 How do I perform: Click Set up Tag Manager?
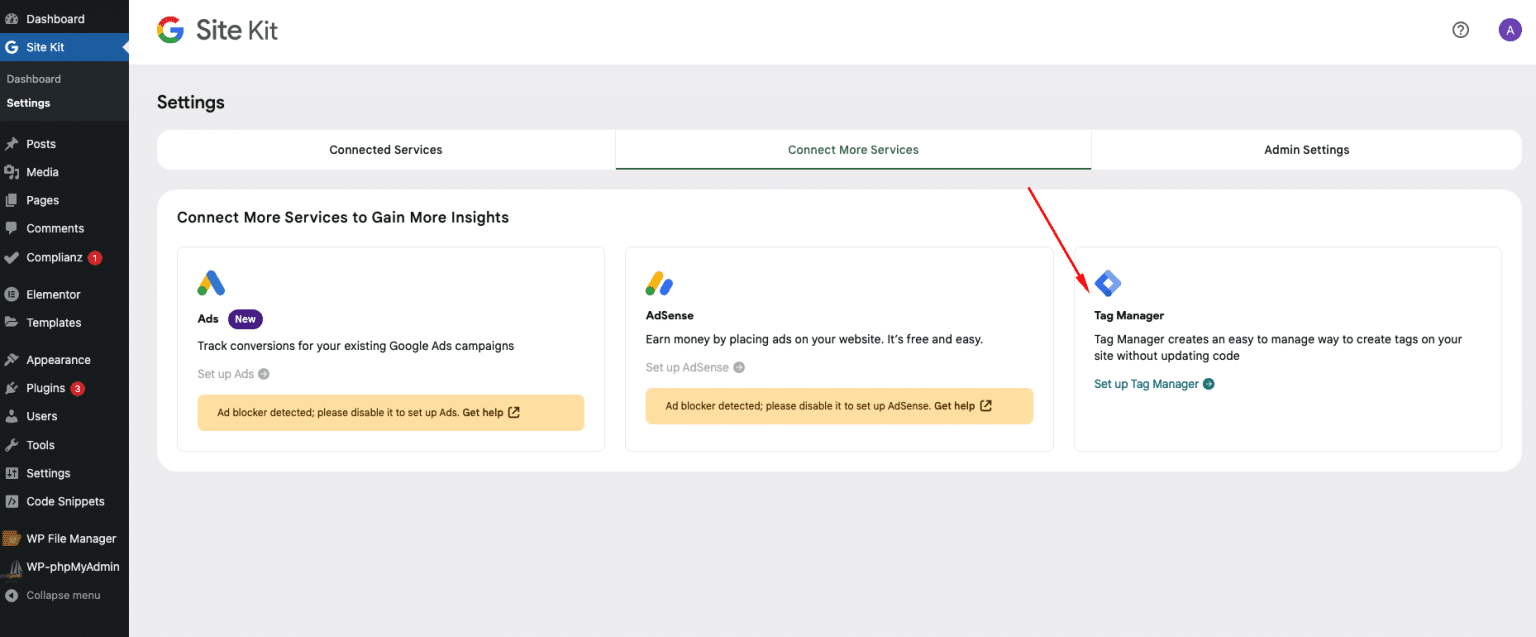pyautogui.click(x=1147, y=383)
